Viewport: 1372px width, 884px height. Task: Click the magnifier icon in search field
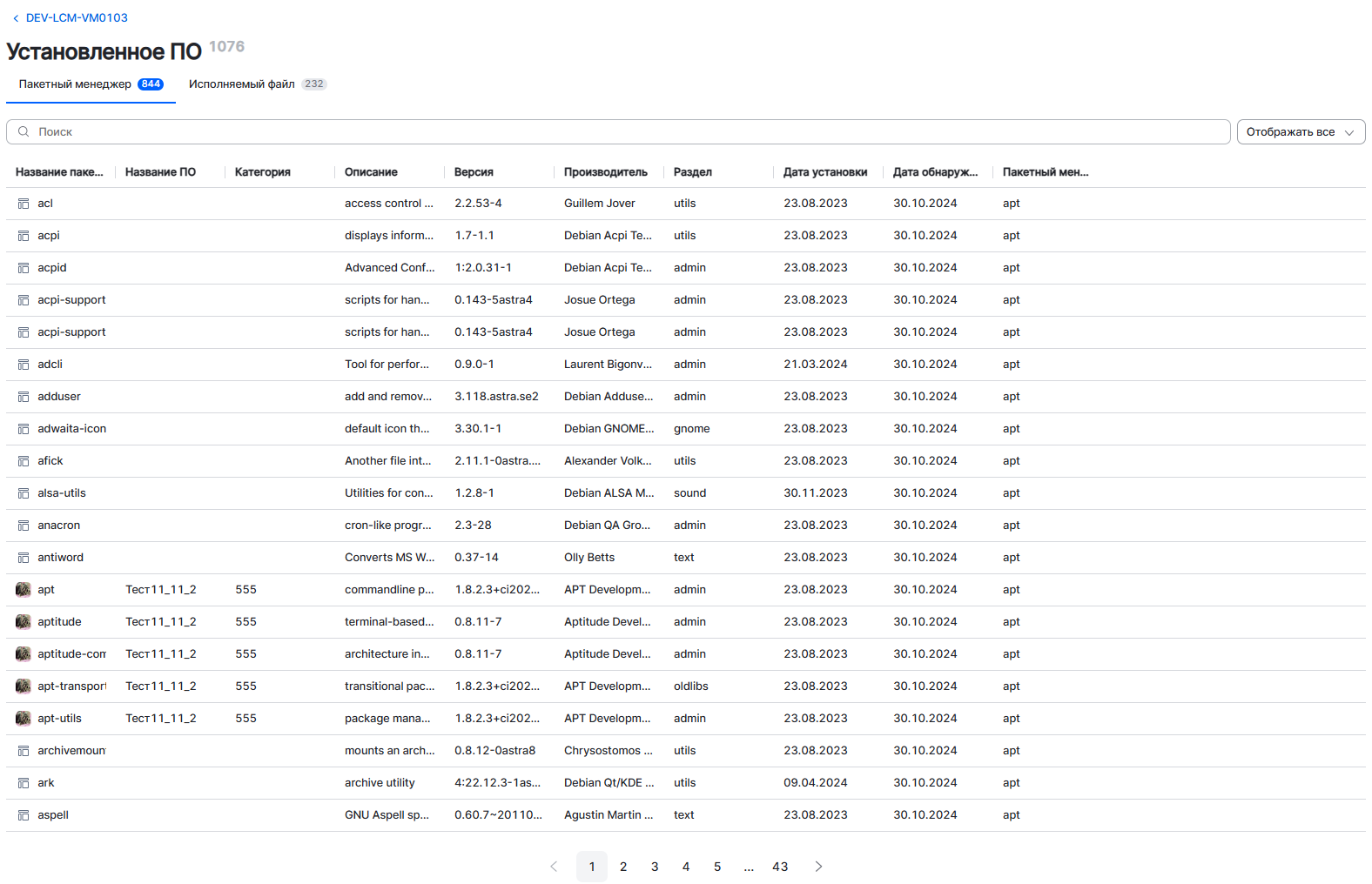pyautogui.click(x=24, y=132)
